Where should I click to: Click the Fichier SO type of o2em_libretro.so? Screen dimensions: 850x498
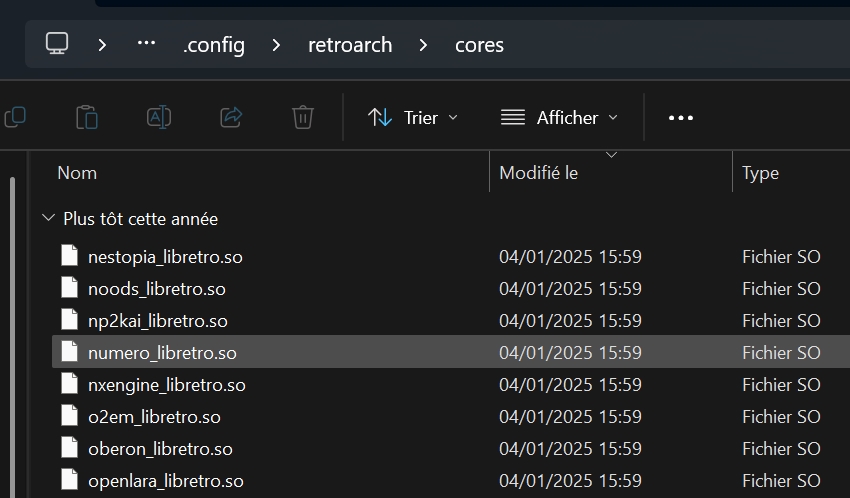point(781,416)
